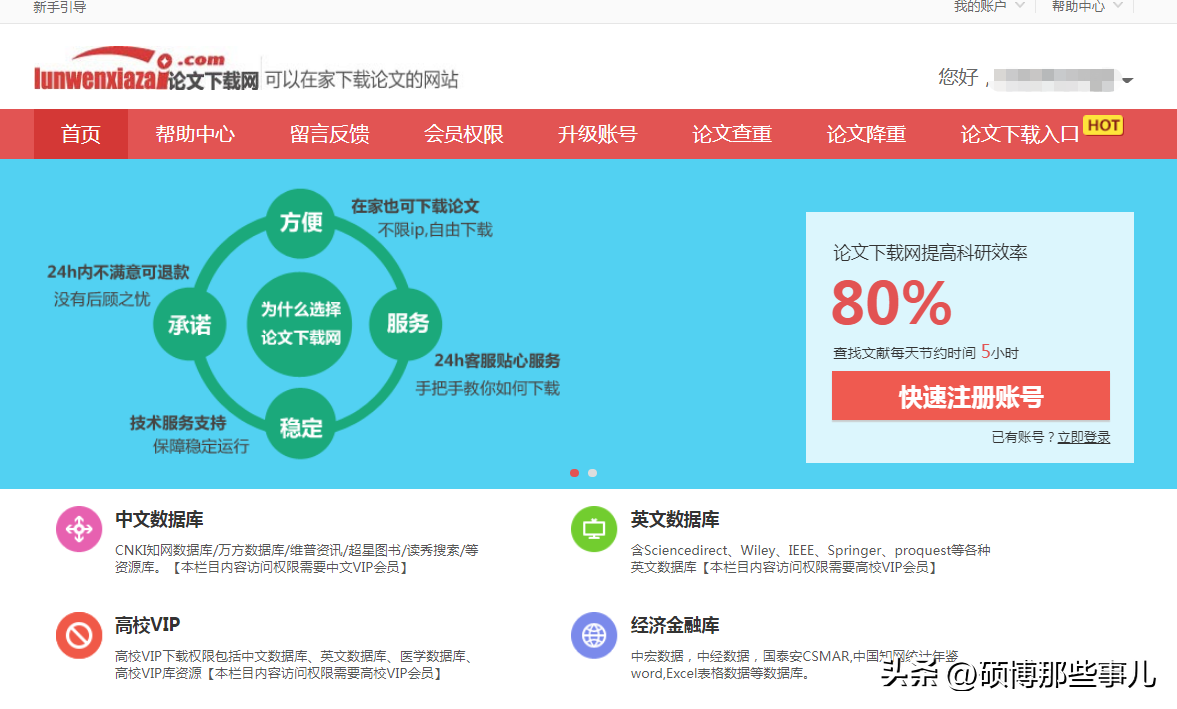Click the green 稳定 circle in the diagram
Image resolution: width=1177 pixels, height=709 pixels.
[300, 427]
